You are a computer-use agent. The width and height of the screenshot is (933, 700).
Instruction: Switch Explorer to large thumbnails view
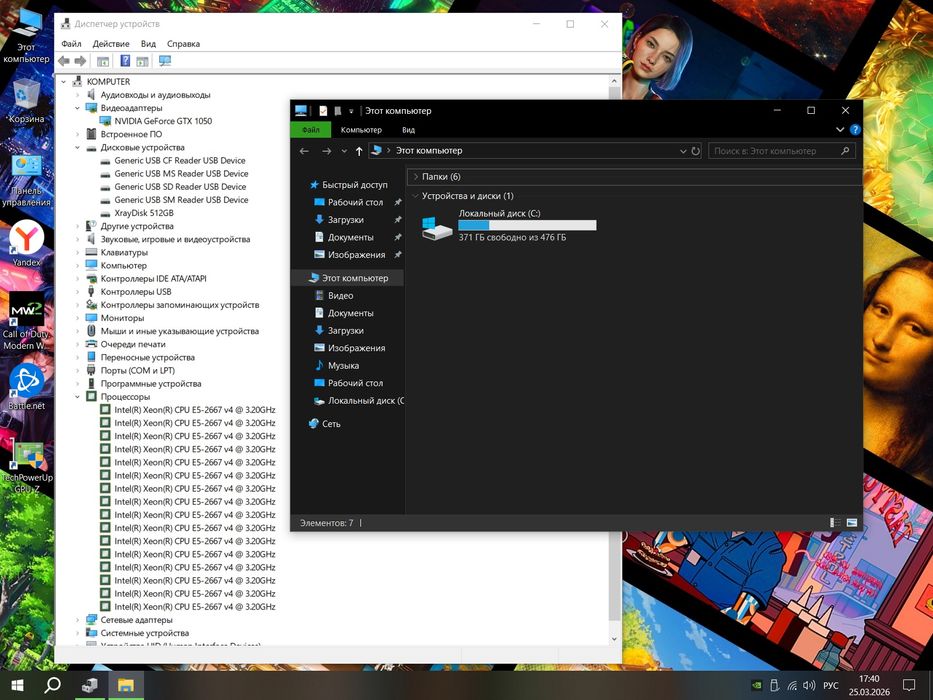pyautogui.click(x=852, y=523)
